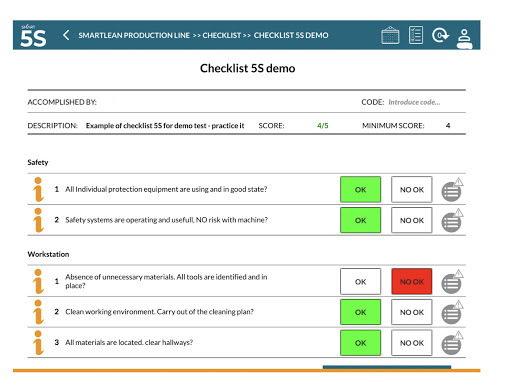The width and height of the screenshot is (512, 391).
Task: Go back using the header arrow
Action: (x=66, y=35)
